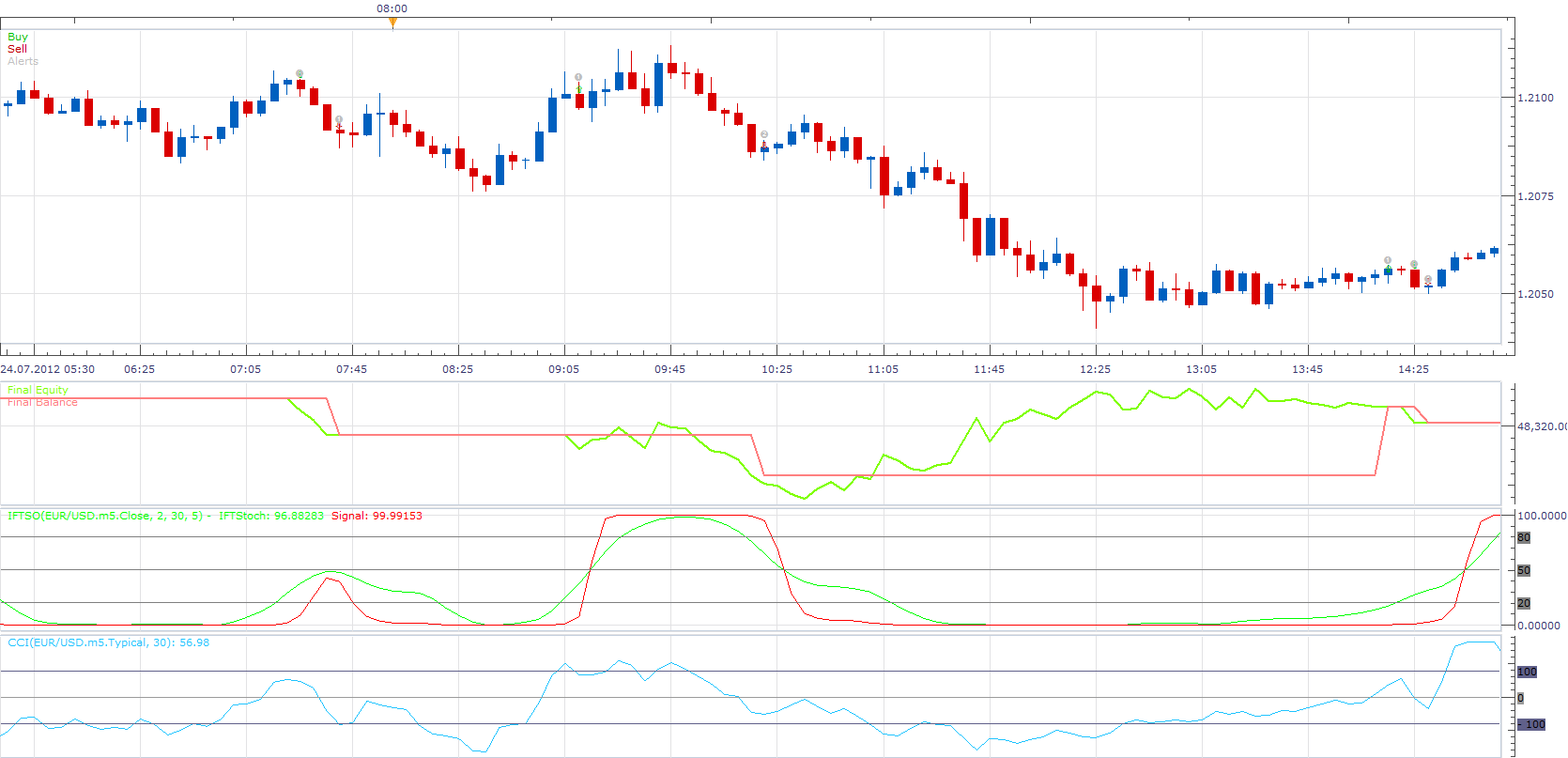Click the 1.2100 price axis label

1536,97
